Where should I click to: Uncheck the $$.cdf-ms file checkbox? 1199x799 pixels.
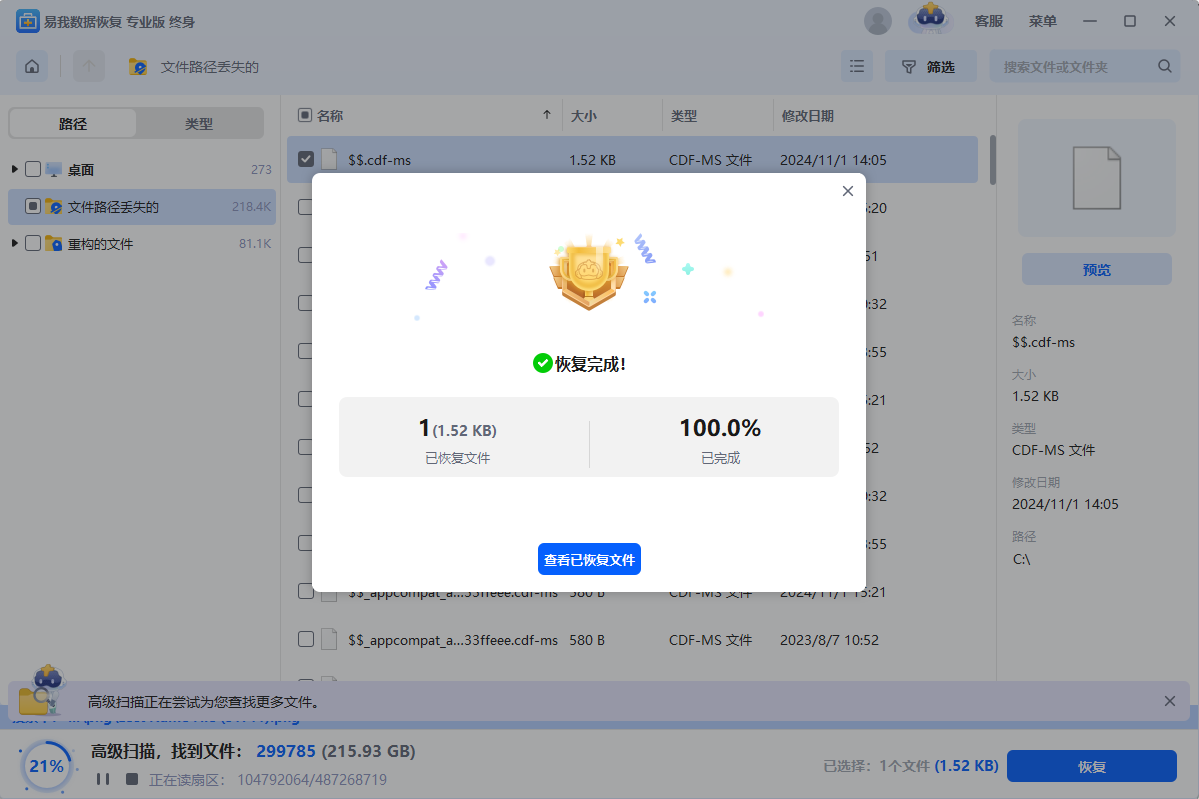point(306,159)
